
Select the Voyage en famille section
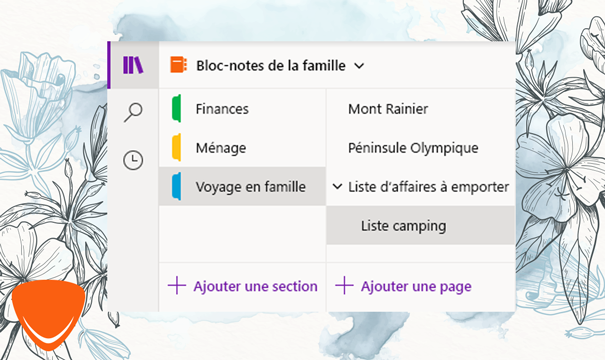coord(242,186)
